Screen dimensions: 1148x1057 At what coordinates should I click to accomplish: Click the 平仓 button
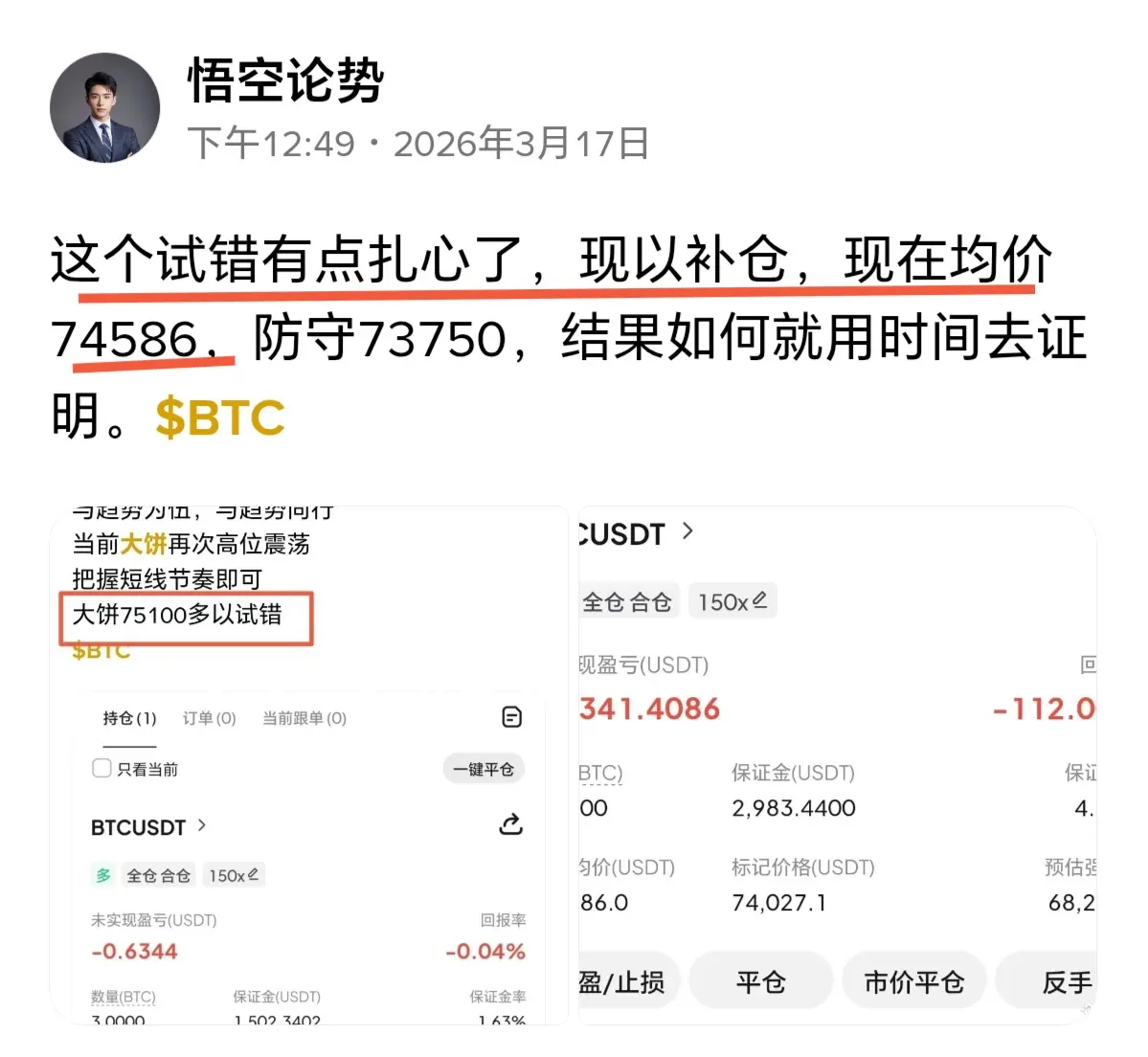coord(760,981)
